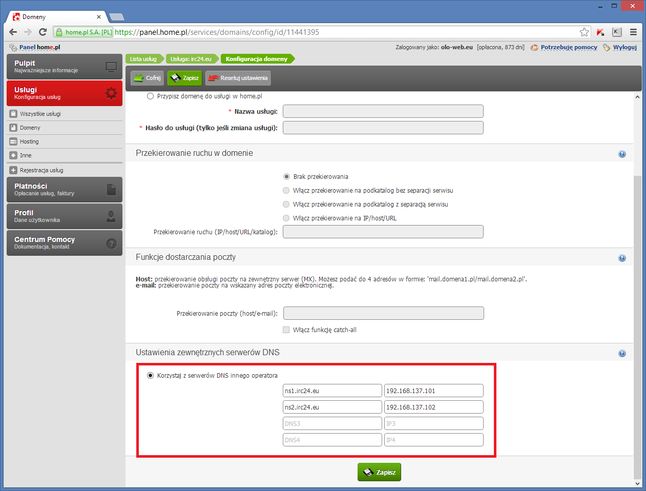Image resolution: width=646 pixels, height=491 pixels.
Task: Click Konfiguracja domeny breadcrumb
Action: (x=257, y=59)
